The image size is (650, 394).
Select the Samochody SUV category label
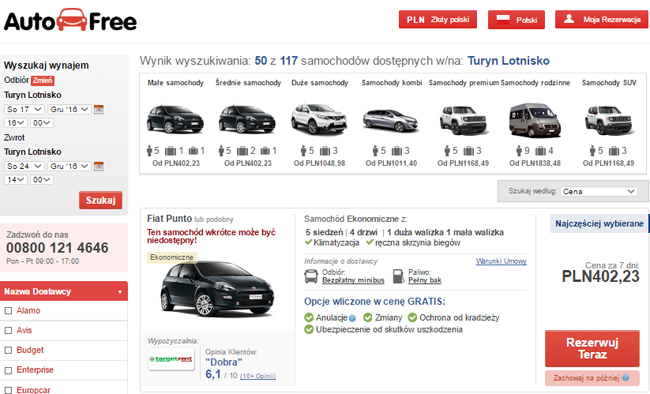click(609, 83)
